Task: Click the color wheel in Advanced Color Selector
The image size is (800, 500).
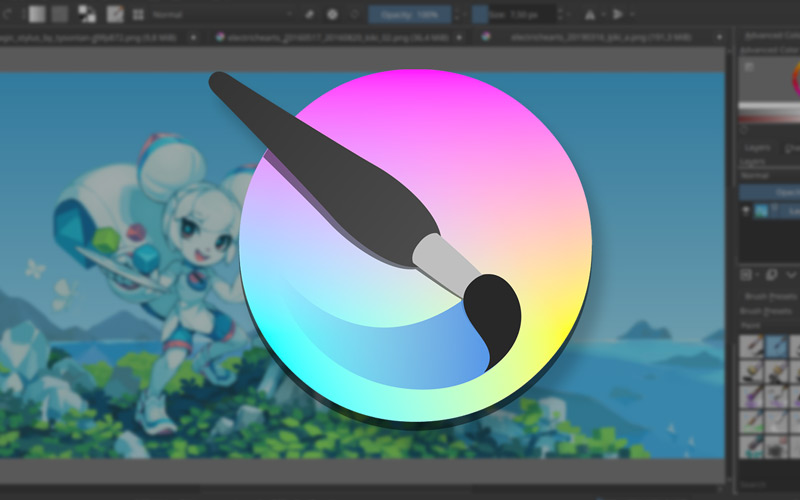Action: pyautogui.click(x=796, y=79)
